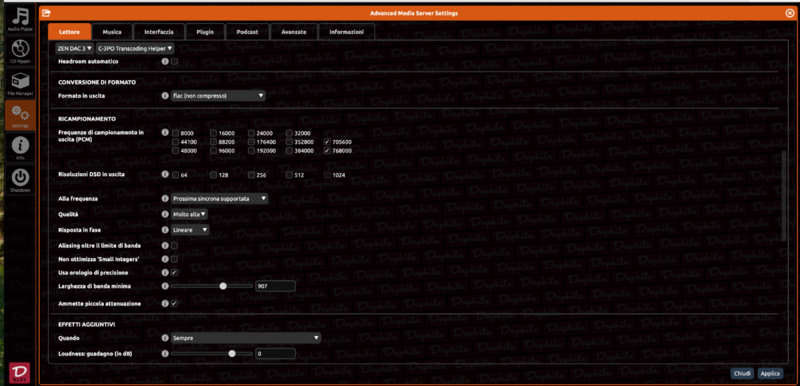Click the Loudness guadagno slider
Image resolution: width=800 pixels, height=386 pixels.
coord(212,353)
